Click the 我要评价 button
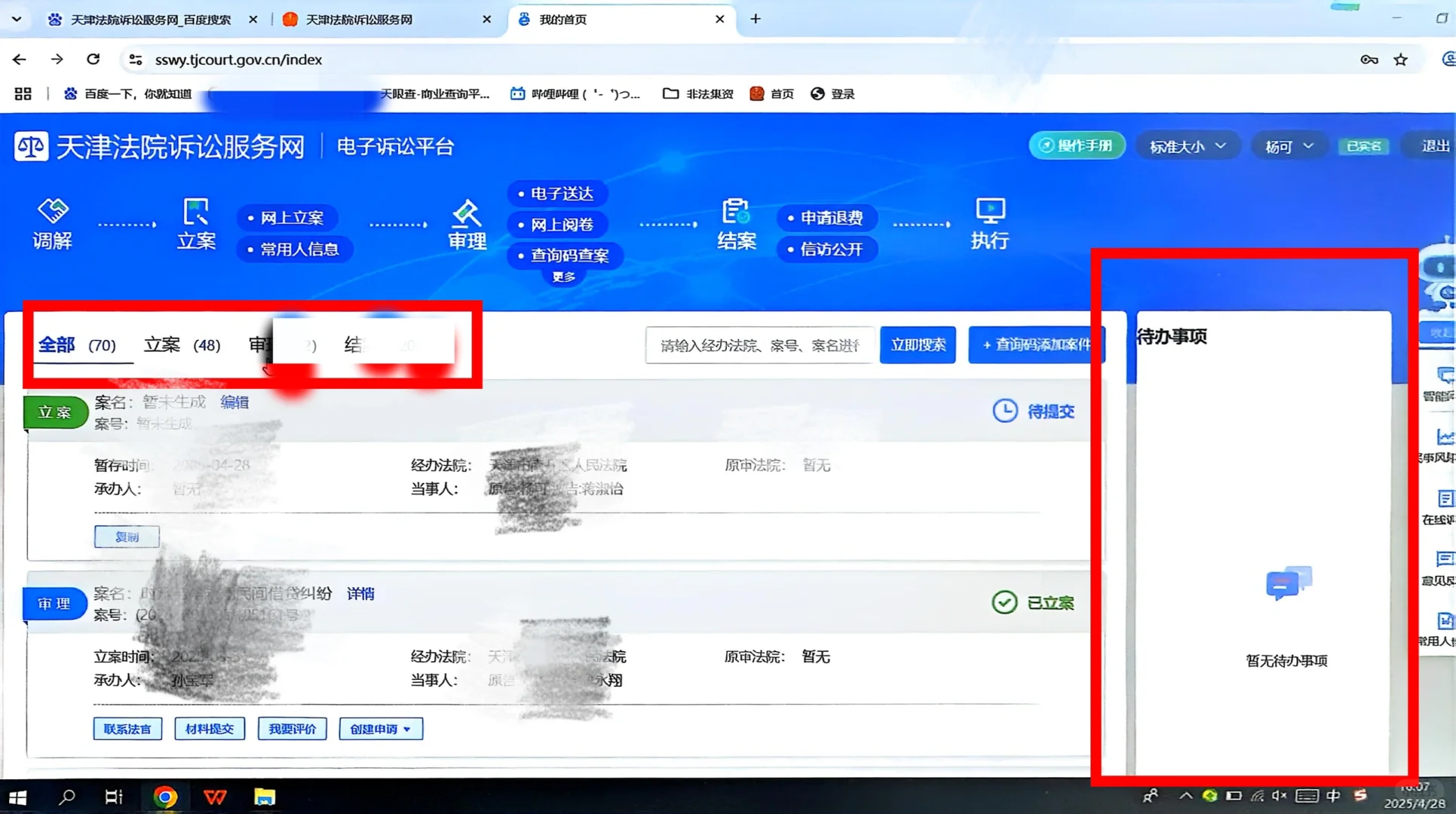The width and height of the screenshot is (1456, 814). [292, 729]
